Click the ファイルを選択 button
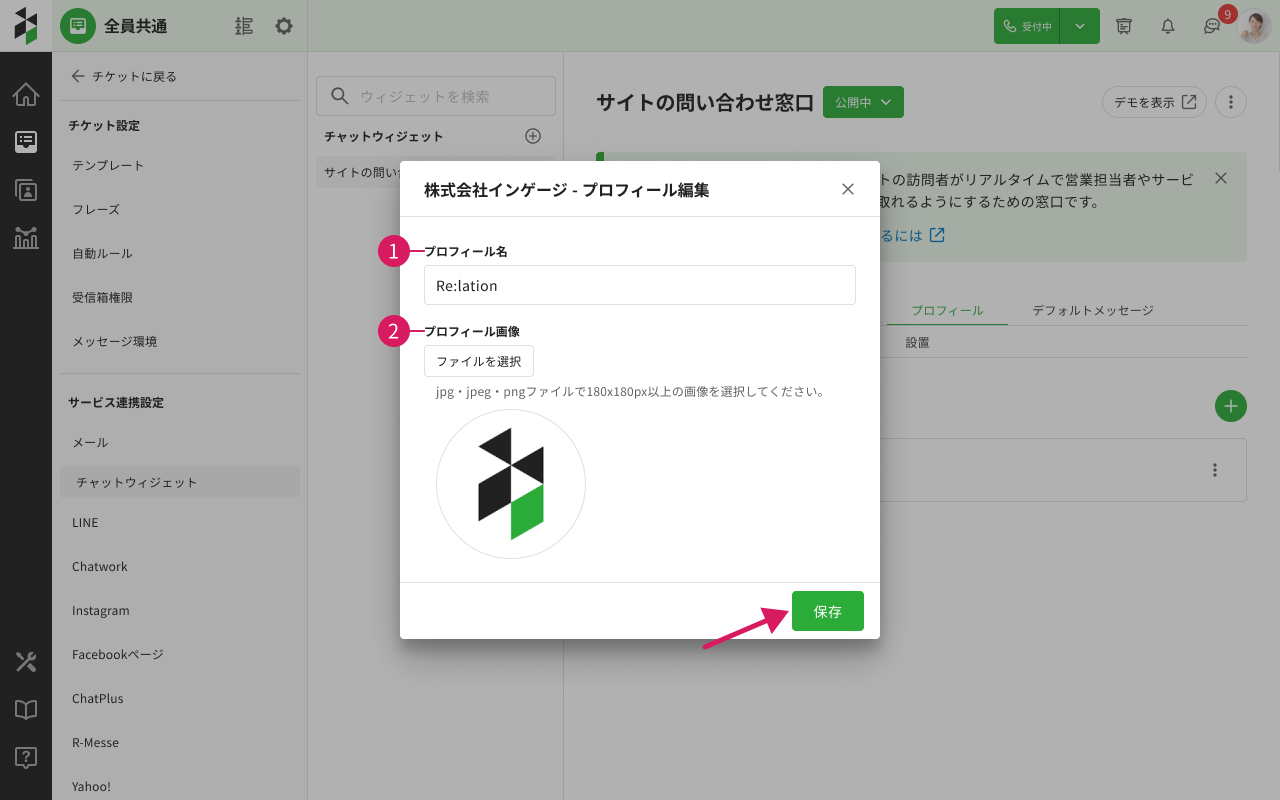1280x800 pixels. [x=478, y=361]
